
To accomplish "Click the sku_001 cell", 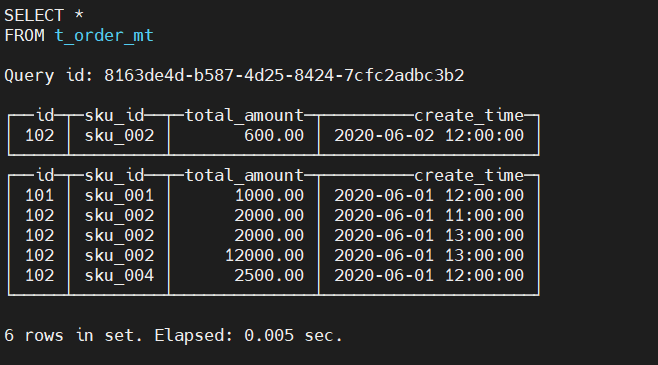I will click(119, 196).
